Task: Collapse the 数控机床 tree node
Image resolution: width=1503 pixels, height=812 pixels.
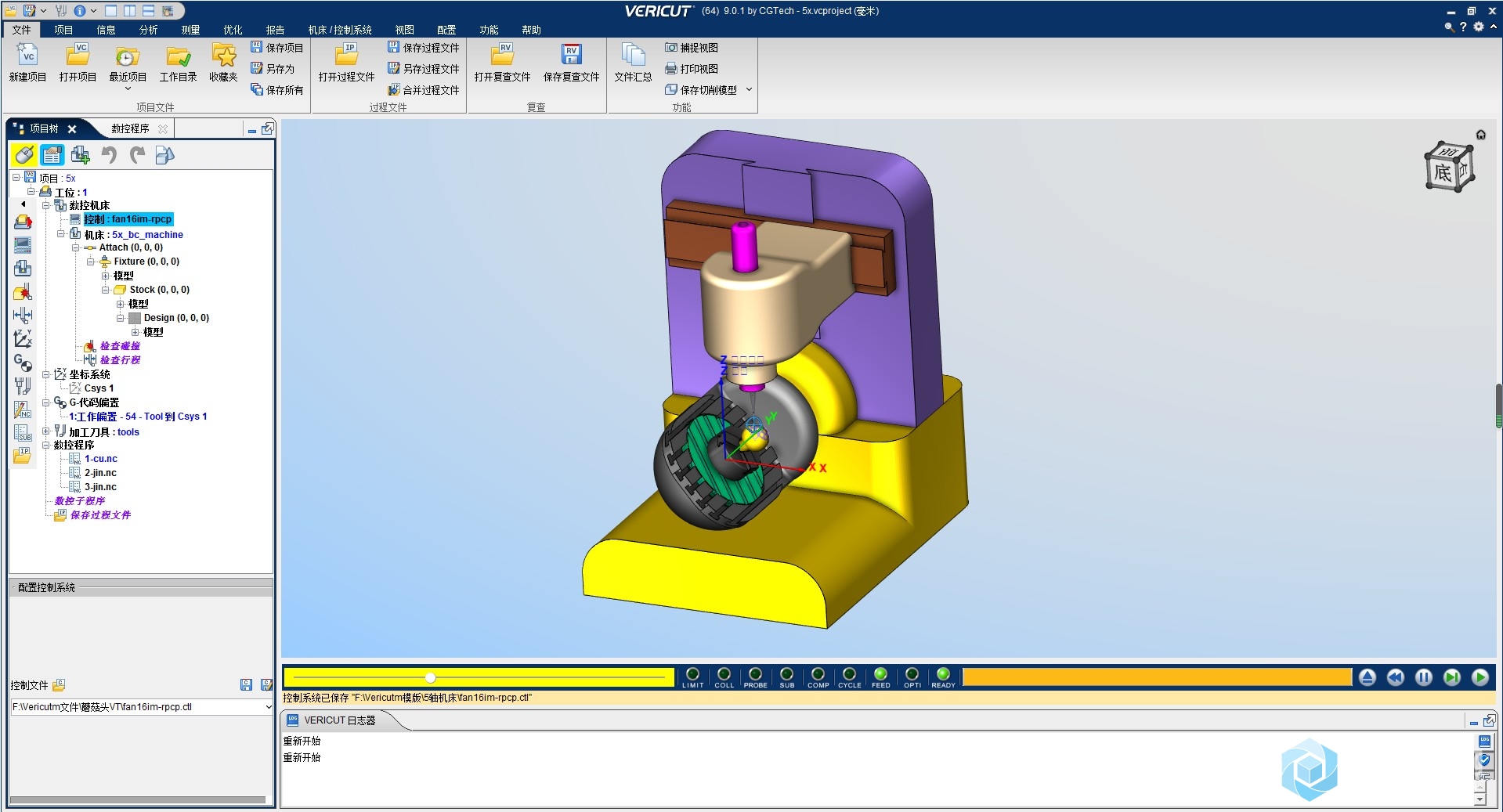Action: (46, 206)
